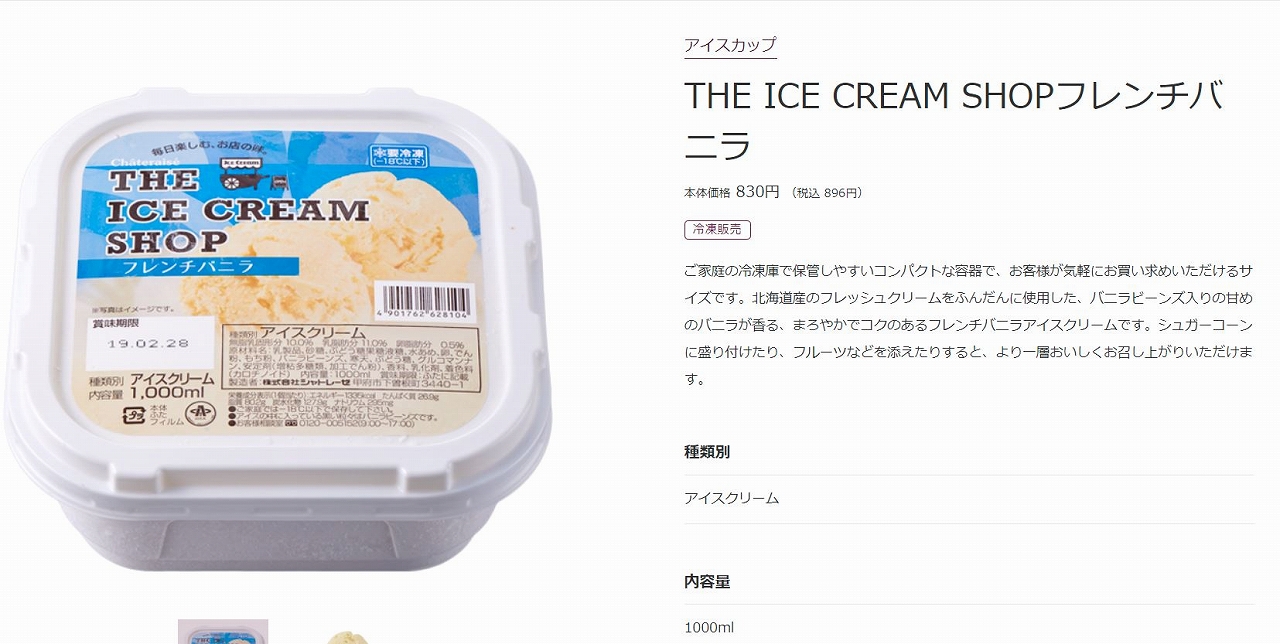Click the round certification mark beside the recycling symbol

201,415
